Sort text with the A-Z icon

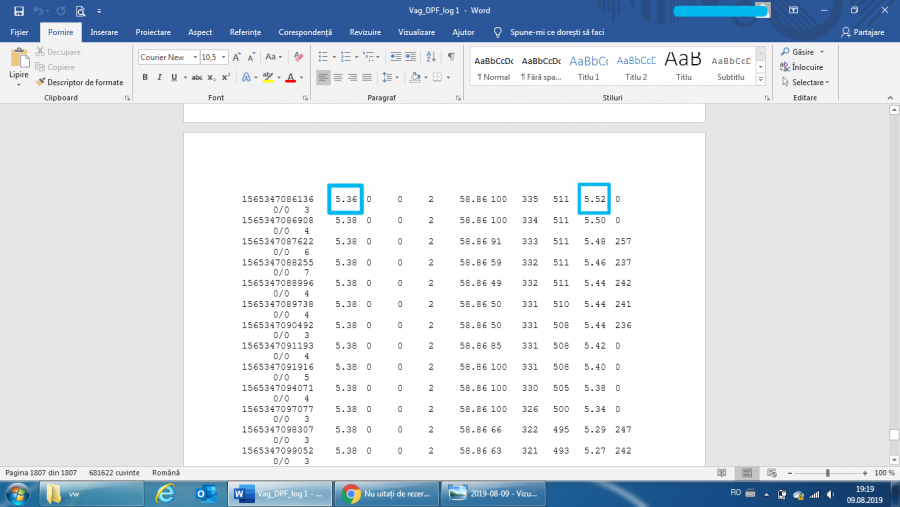(x=429, y=57)
